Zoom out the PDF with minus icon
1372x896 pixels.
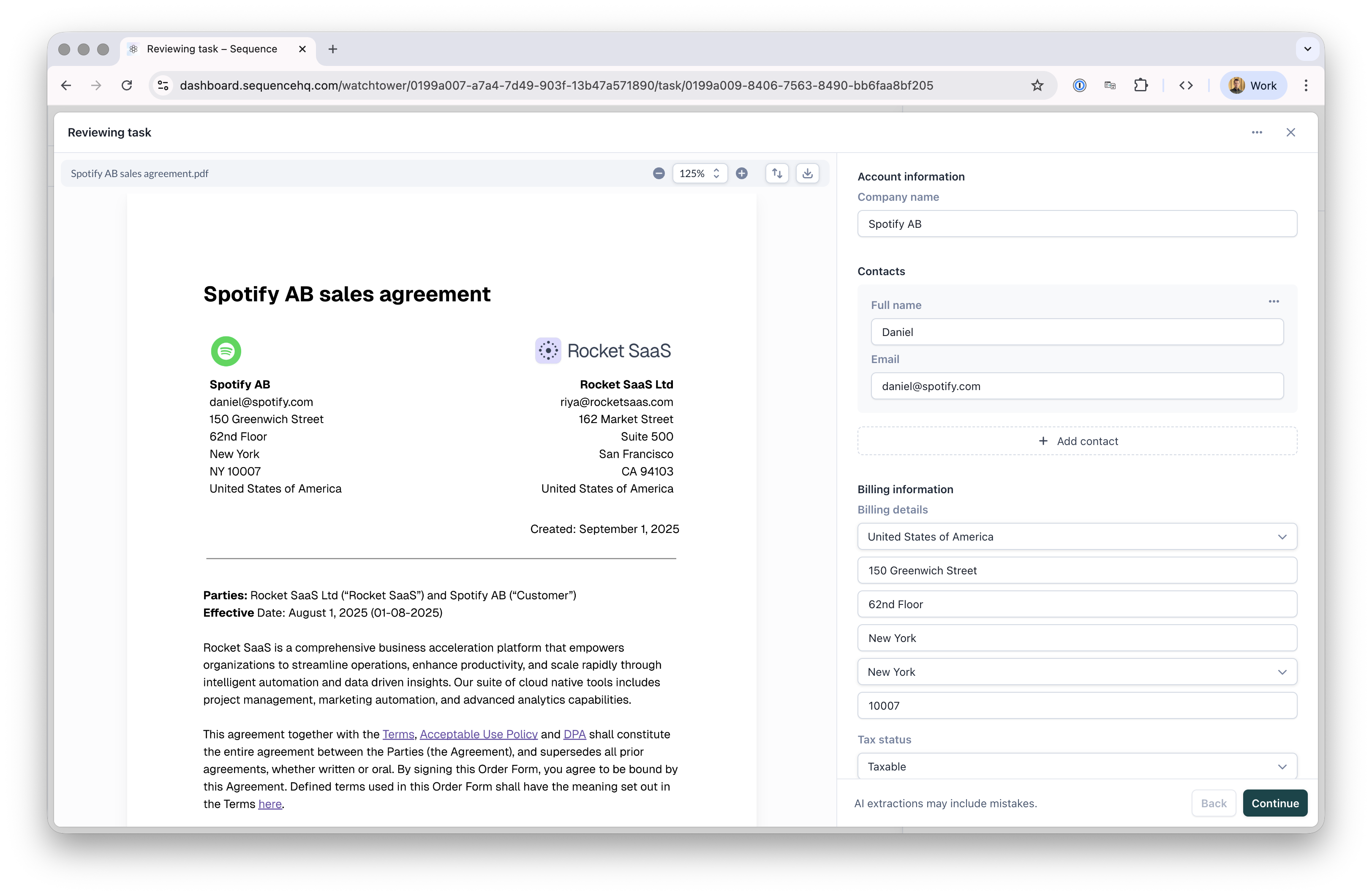pos(658,173)
